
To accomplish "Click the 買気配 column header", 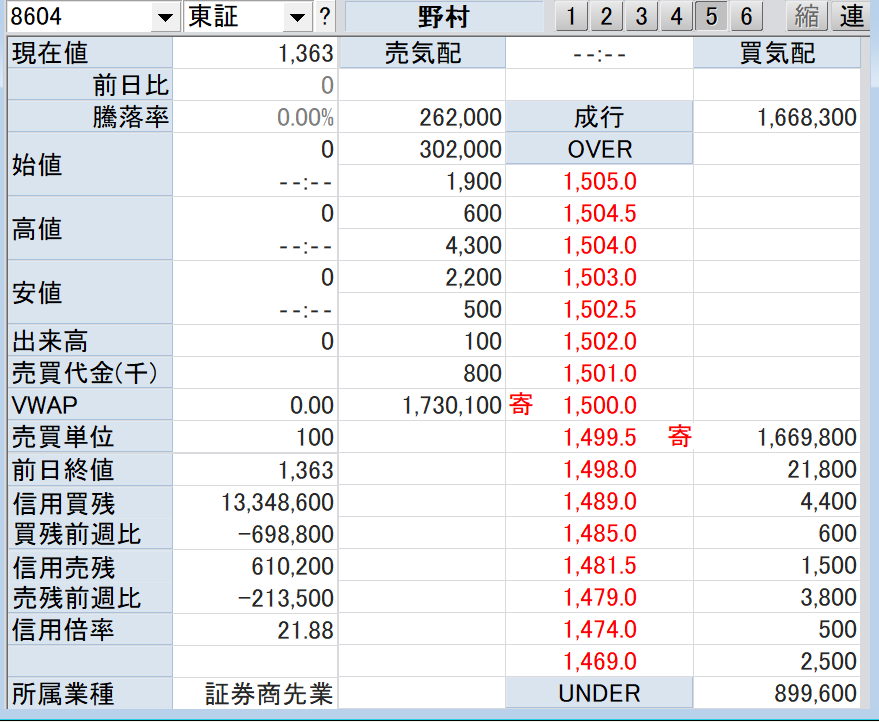I will [x=776, y=54].
